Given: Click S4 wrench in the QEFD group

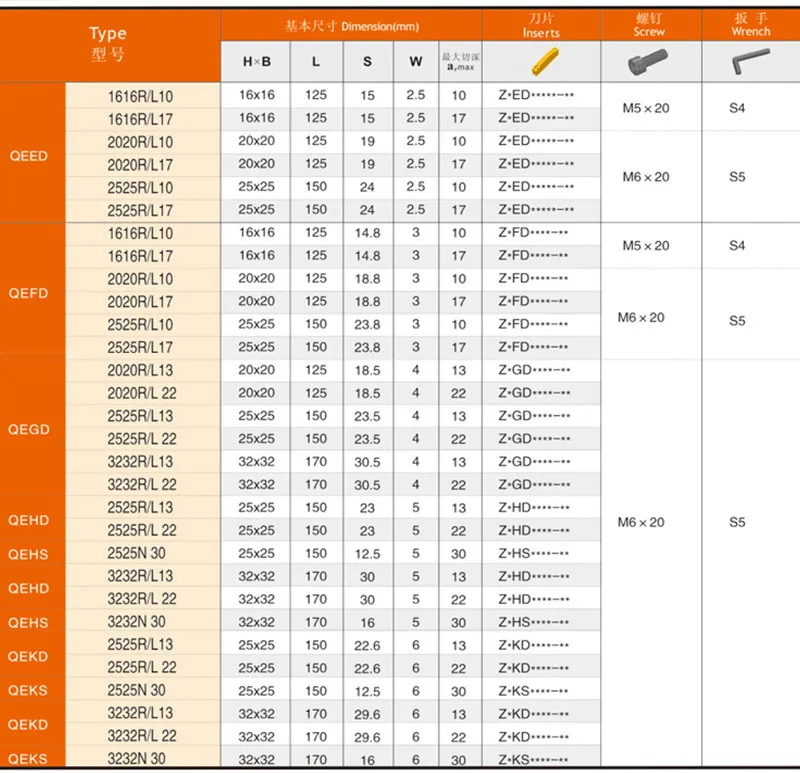Looking at the screenshot, I should click(x=737, y=246).
